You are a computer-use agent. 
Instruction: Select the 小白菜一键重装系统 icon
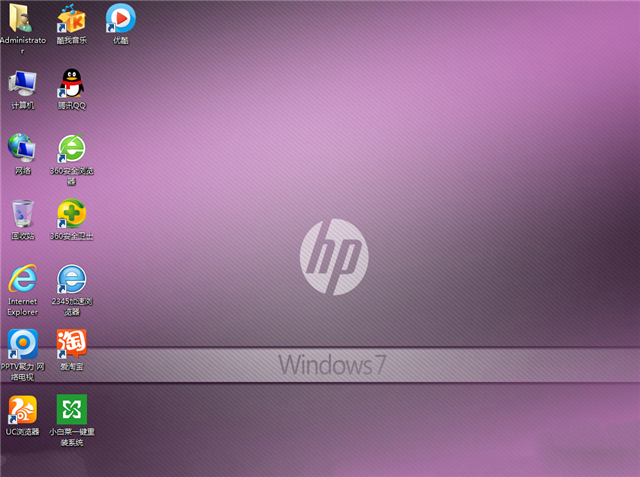[71, 408]
